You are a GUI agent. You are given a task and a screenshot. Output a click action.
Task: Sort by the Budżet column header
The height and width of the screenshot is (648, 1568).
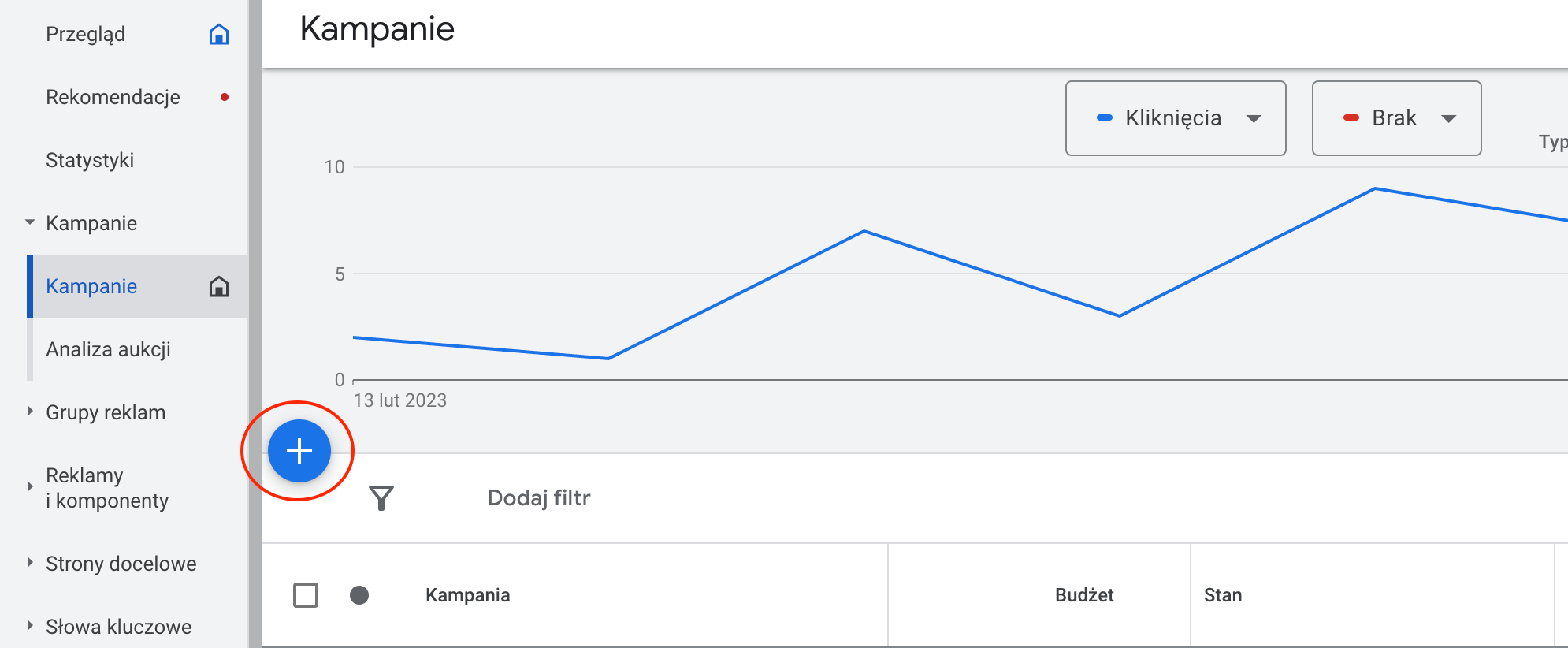point(1084,595)
